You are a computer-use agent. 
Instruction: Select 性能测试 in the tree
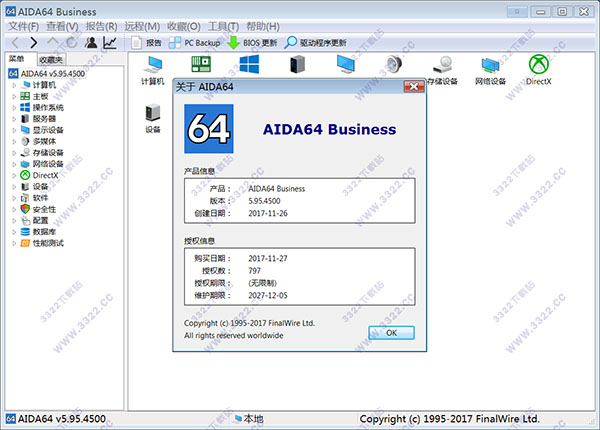click(x=48, y=243)
